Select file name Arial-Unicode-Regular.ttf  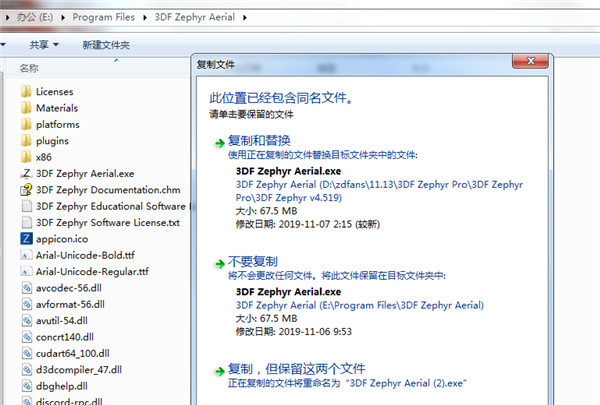[x=92, y=271]
